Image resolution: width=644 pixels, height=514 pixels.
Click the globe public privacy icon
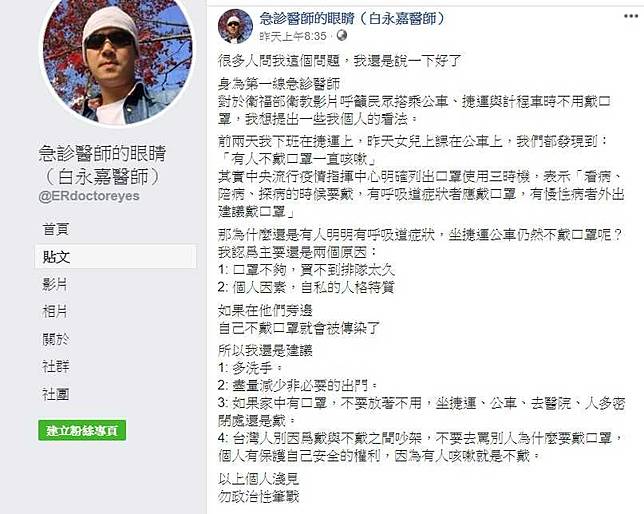(x=342, y=36)
